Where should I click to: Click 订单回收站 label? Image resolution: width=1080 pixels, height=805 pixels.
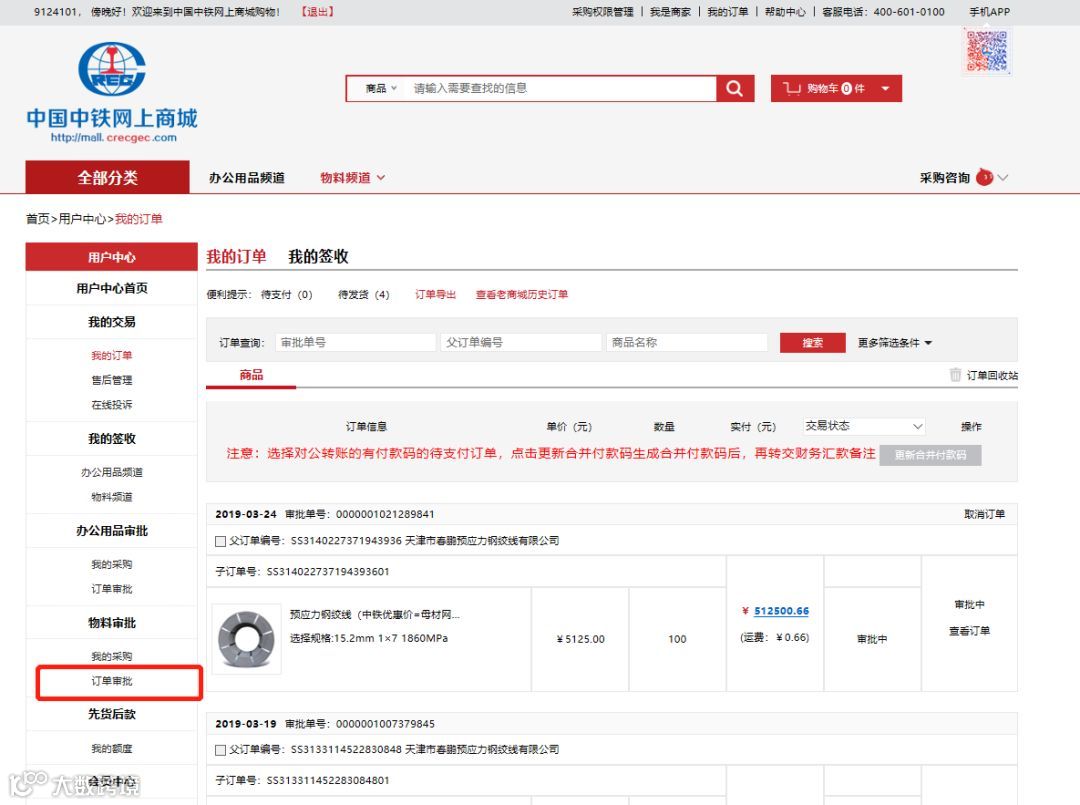[992, 375]
